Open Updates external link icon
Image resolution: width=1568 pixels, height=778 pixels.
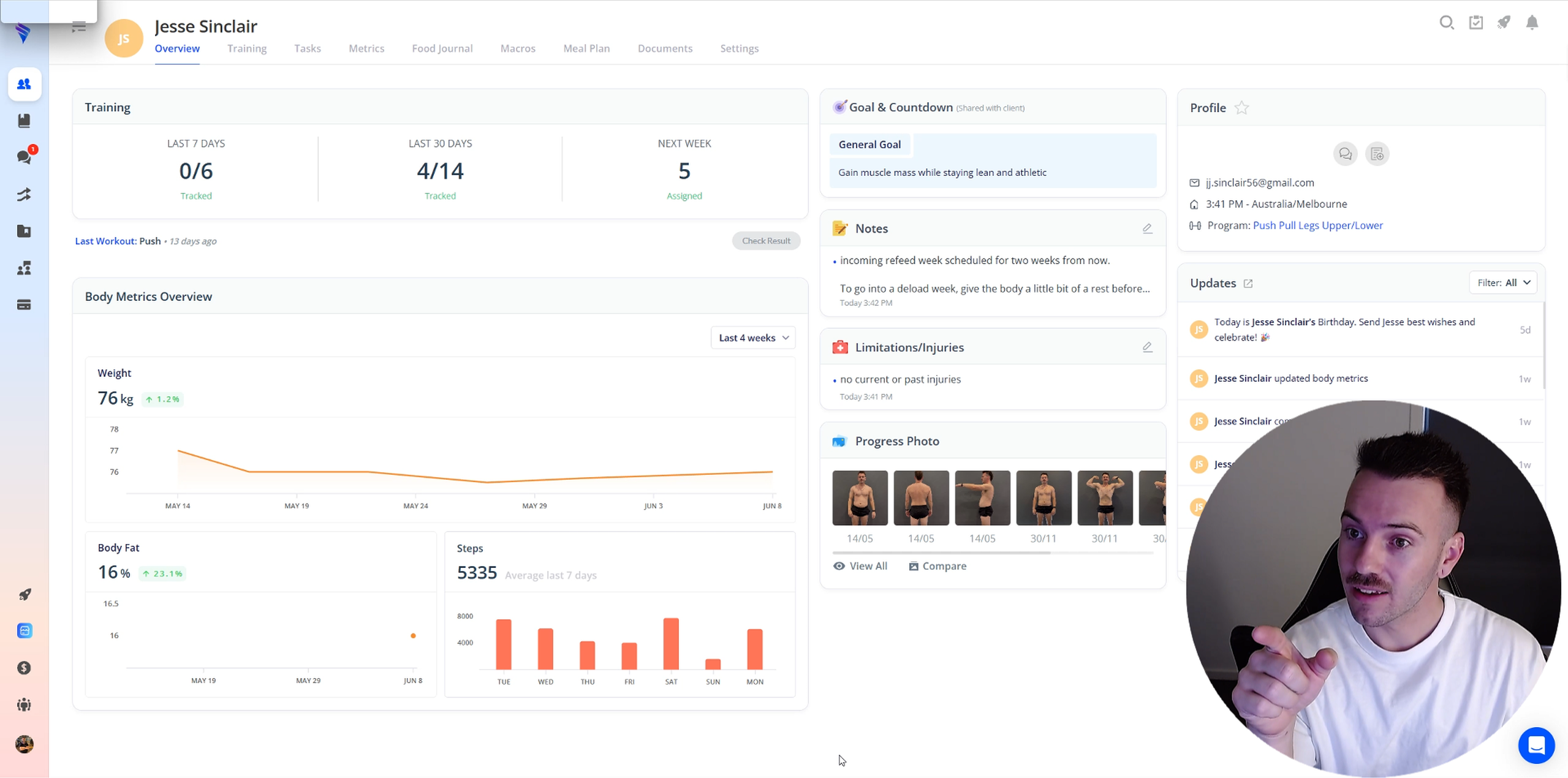[1248, 284]
